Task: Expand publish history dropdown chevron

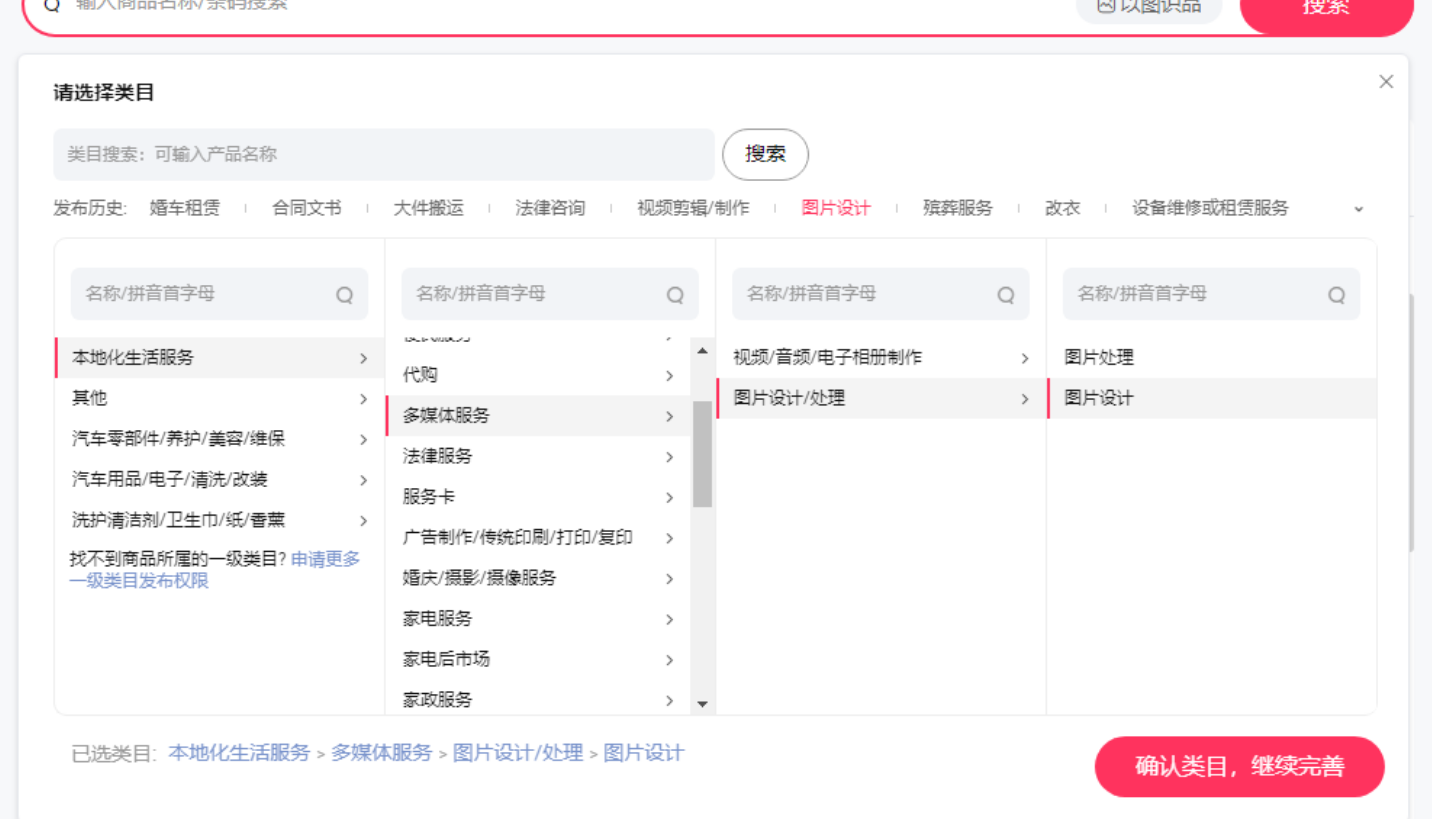Action: (x=1358, y=209)
